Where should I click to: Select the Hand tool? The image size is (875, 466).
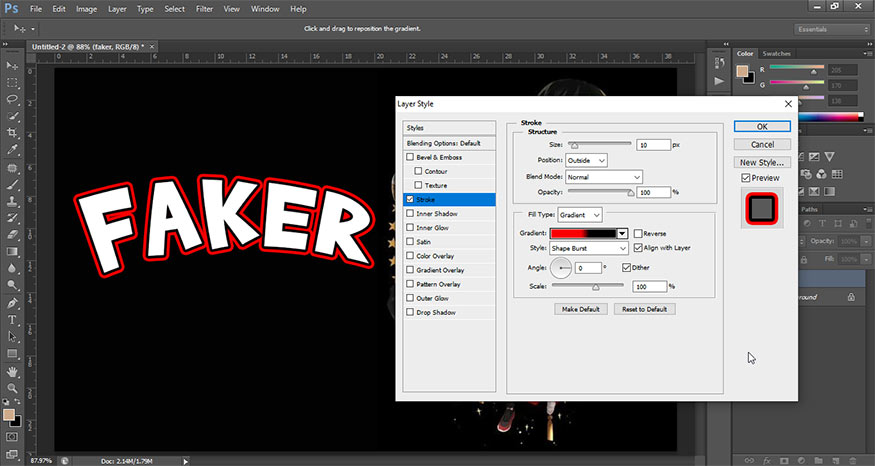click(12, 372)
